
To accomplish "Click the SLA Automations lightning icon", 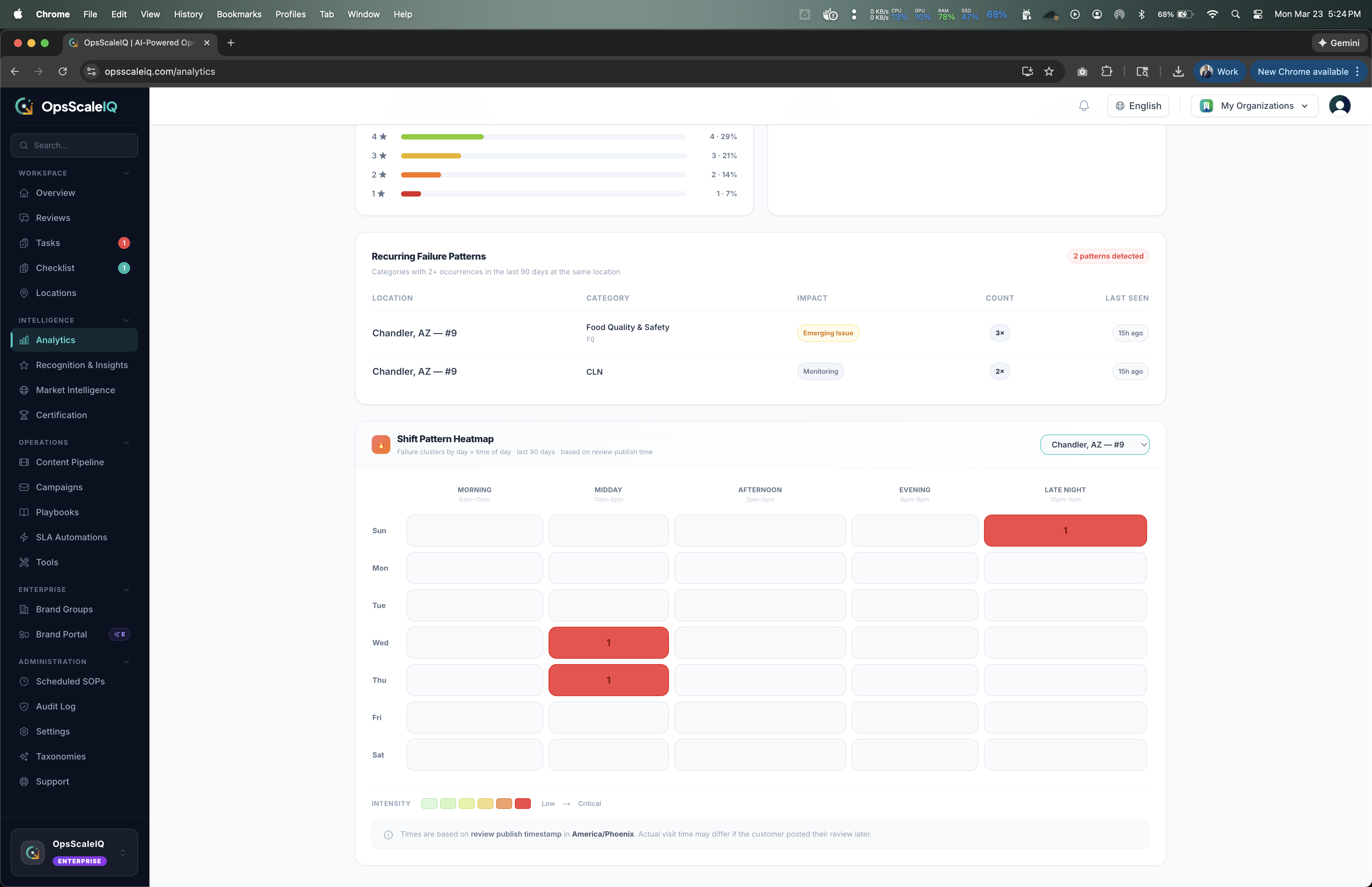I will tap(24, 537).
